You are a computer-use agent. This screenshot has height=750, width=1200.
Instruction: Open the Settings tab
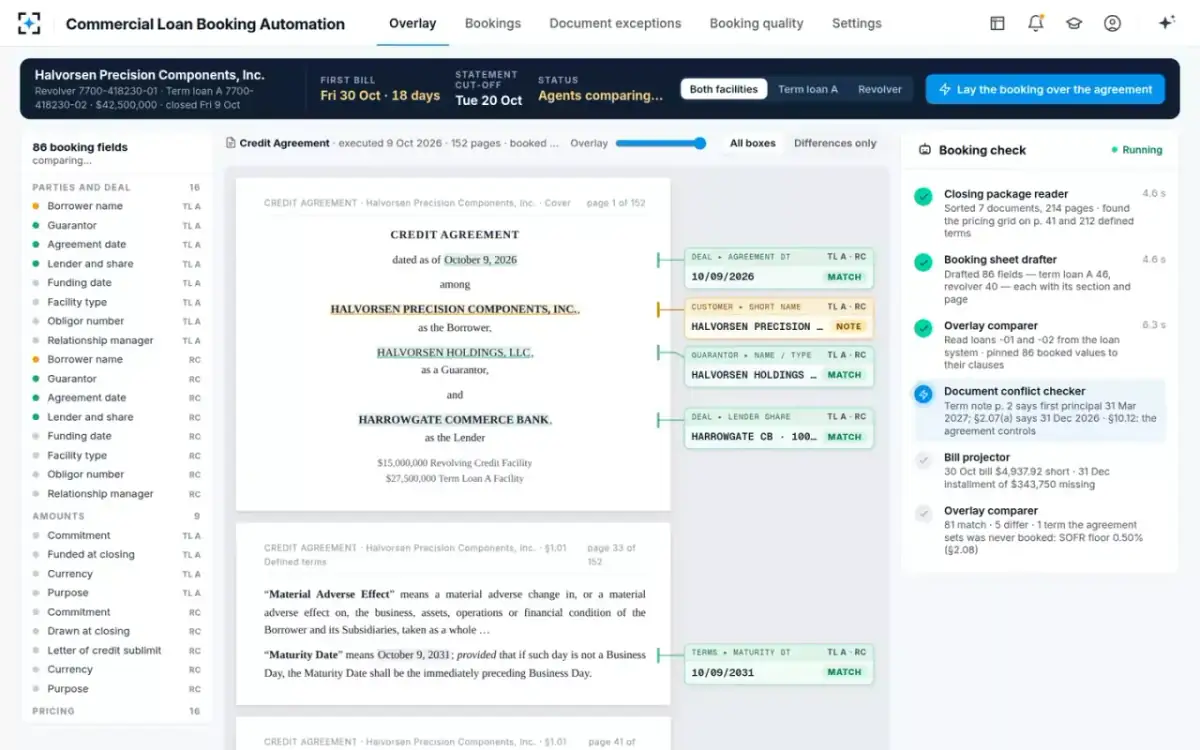857,23
